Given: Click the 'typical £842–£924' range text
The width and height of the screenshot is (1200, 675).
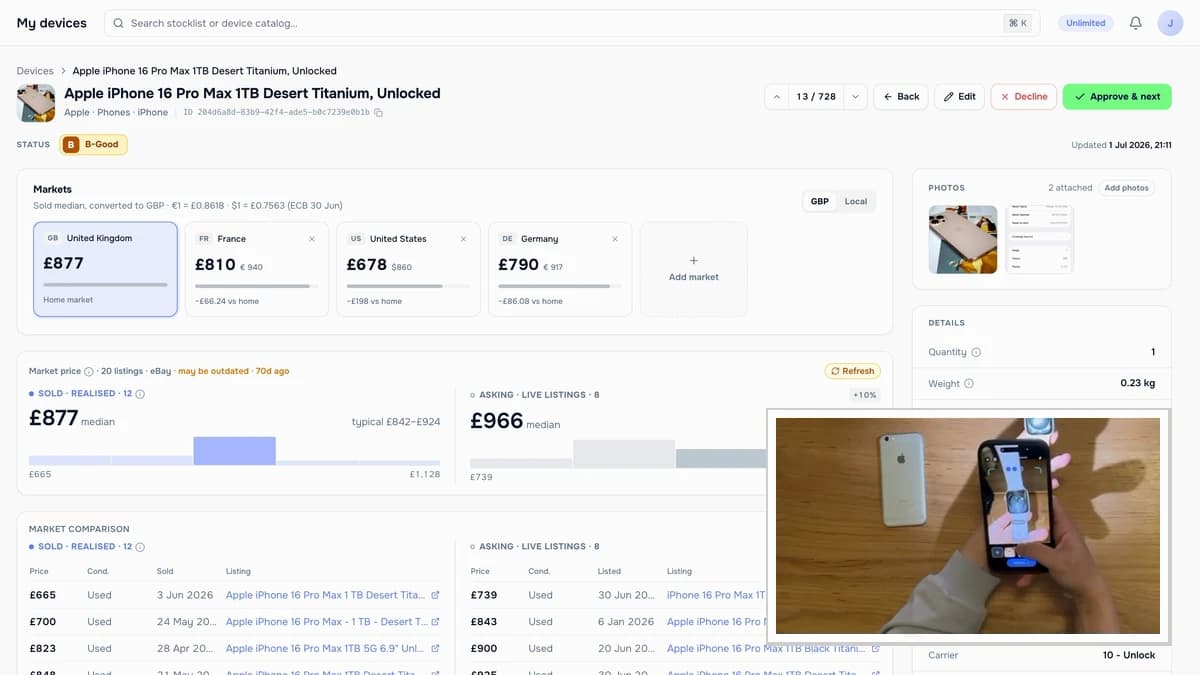Looking at the screenshot, I should pyautogui.click(x=396, y=422).
